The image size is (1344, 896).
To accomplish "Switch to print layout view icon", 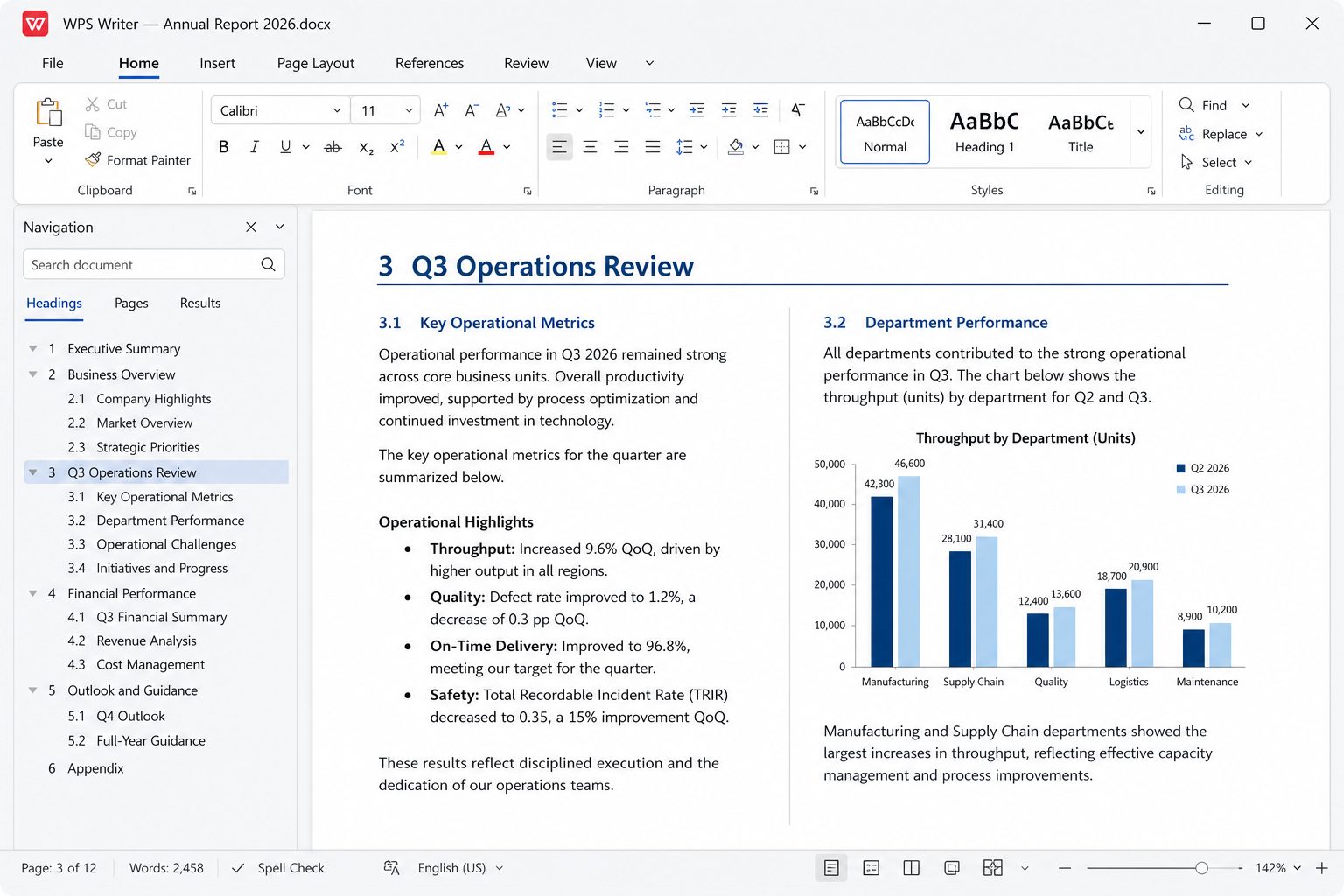I will click(831, 868).
